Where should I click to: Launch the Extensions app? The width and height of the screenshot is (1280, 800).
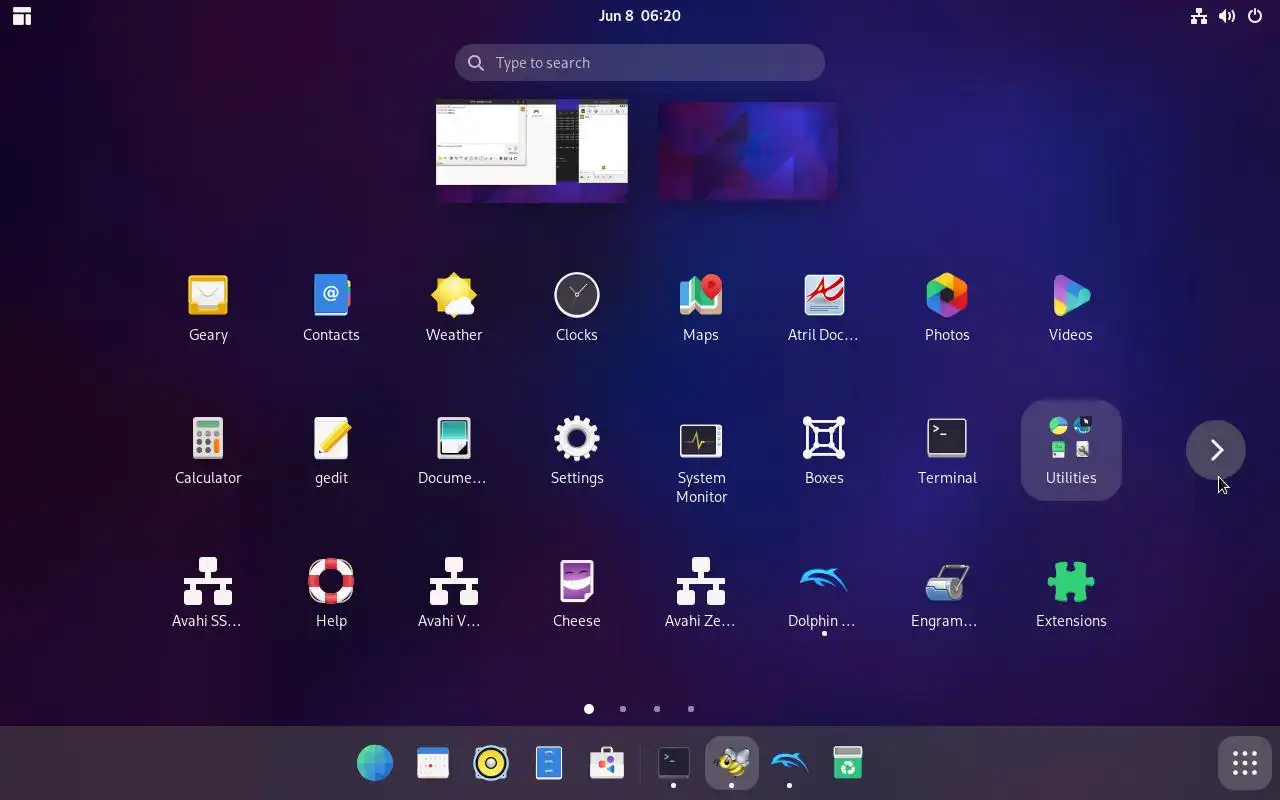[x=1071, y=594]
